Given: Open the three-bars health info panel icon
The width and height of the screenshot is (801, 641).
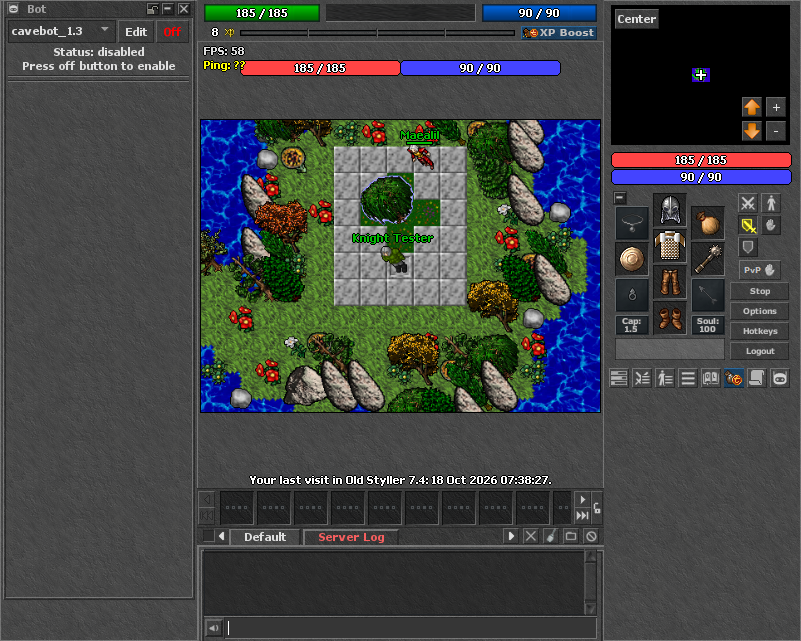Looking at the screenshot, I should (619, 378).
